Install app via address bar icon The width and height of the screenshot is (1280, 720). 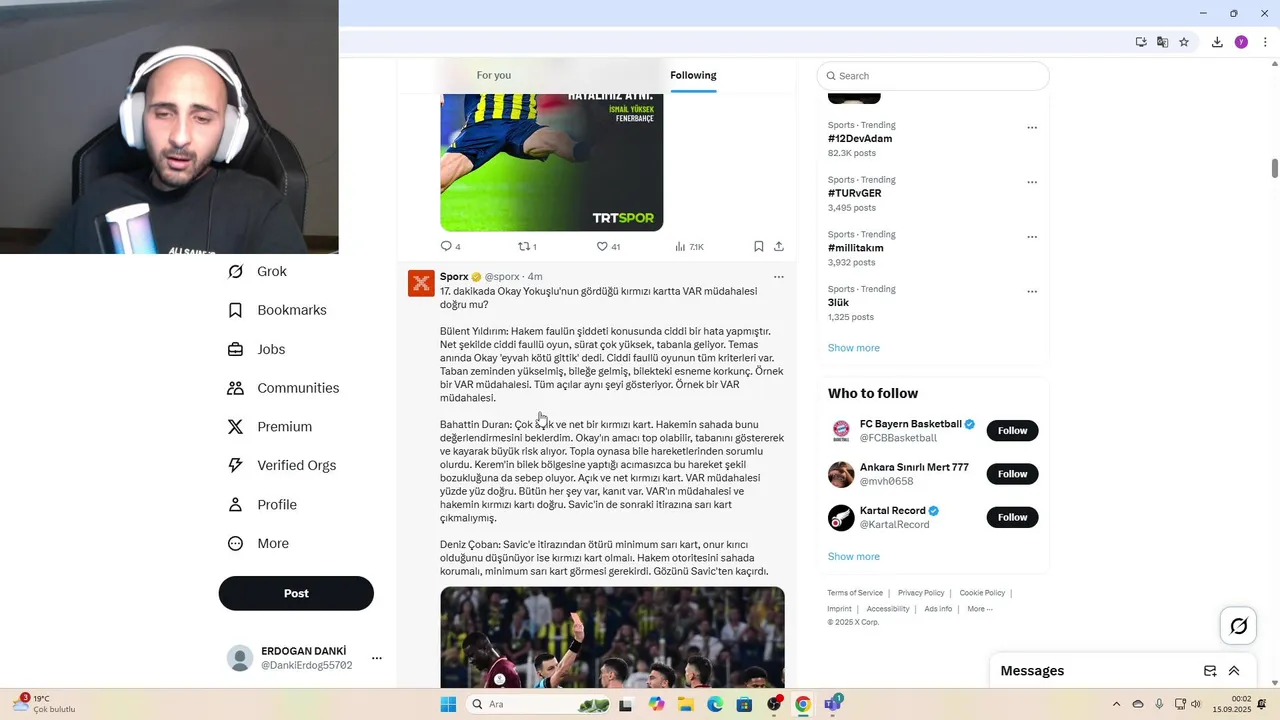click(1141, 42)
